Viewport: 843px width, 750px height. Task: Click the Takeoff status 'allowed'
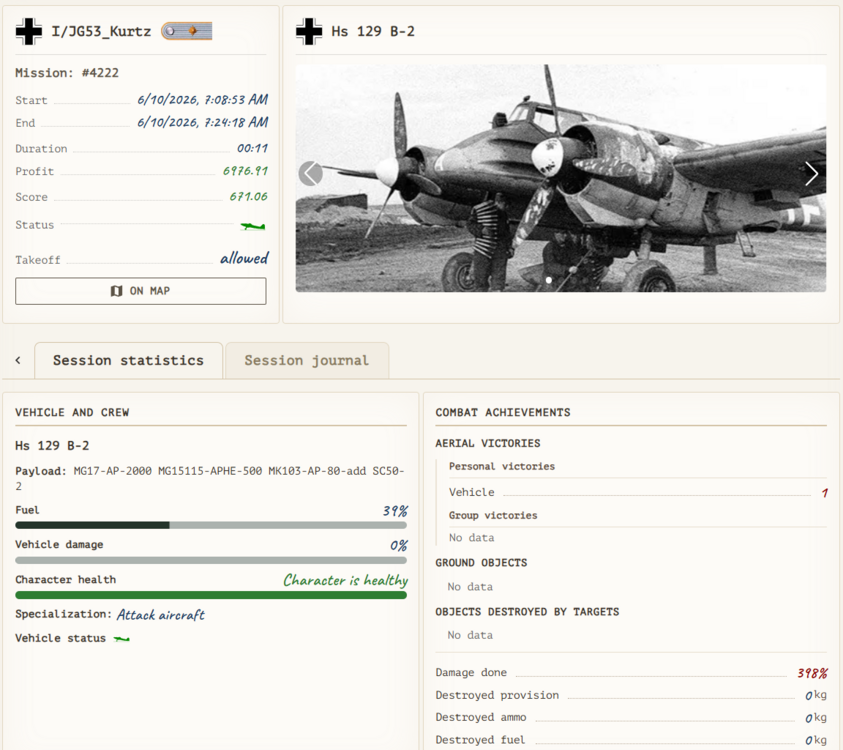pos(244,259)
